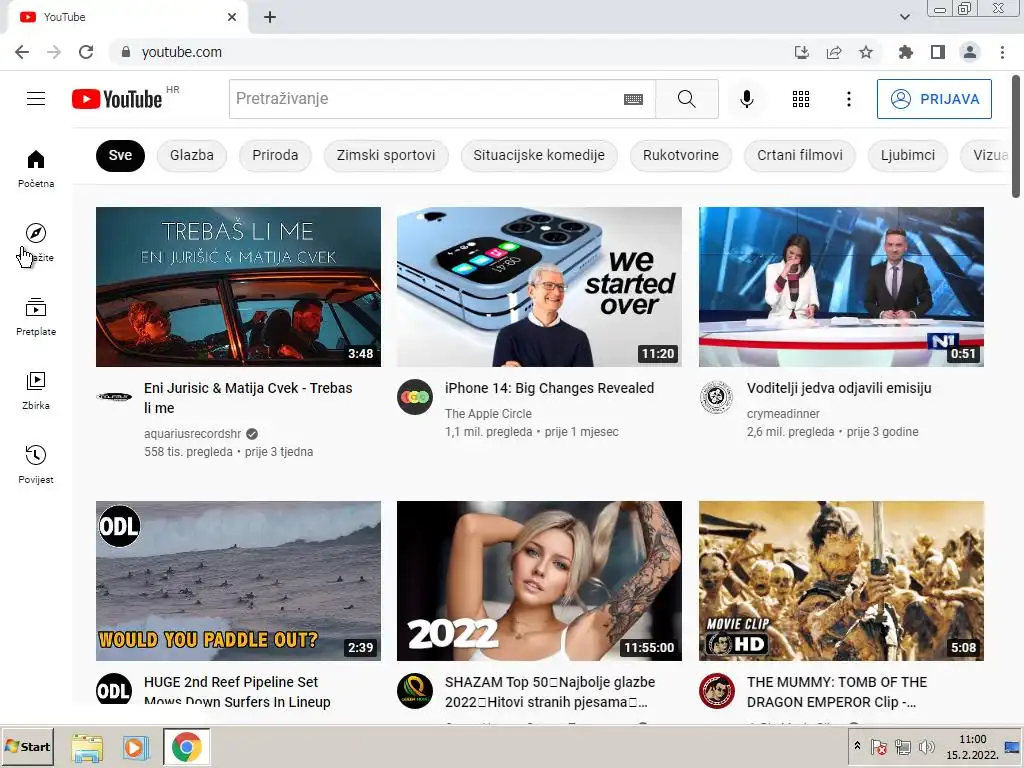Image resolution: width=1024 pixels, height=768 pixels.
Task: Play the iPhone 14 thumbnail
Action: click(x=539, y=287)
